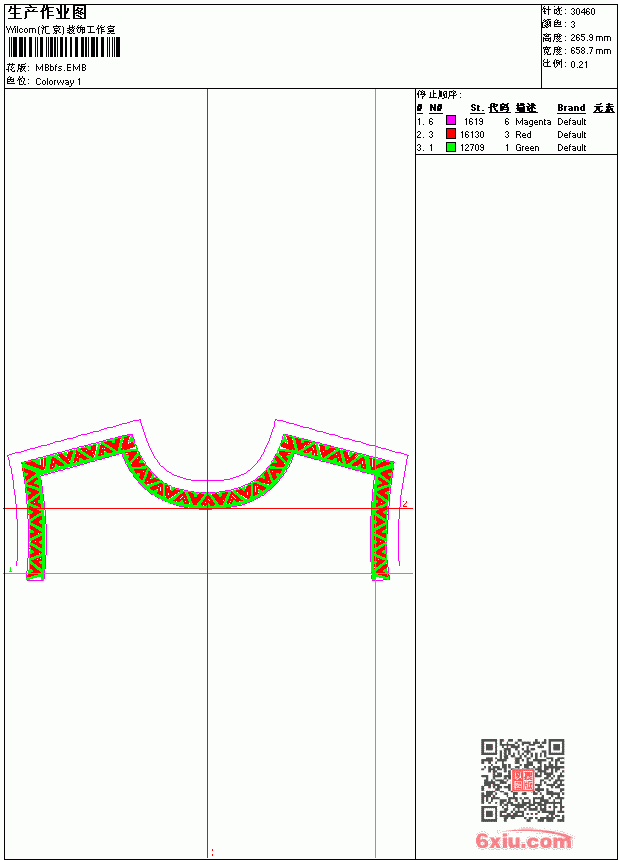Click the Brand column header
The image size is (620, 860).
tap(571, 108)
